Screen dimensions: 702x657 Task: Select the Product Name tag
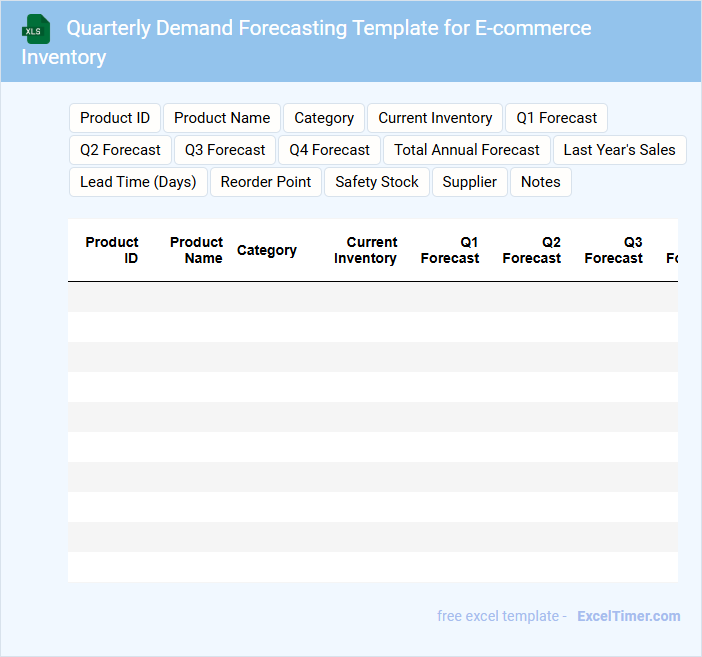pos(222,118)
